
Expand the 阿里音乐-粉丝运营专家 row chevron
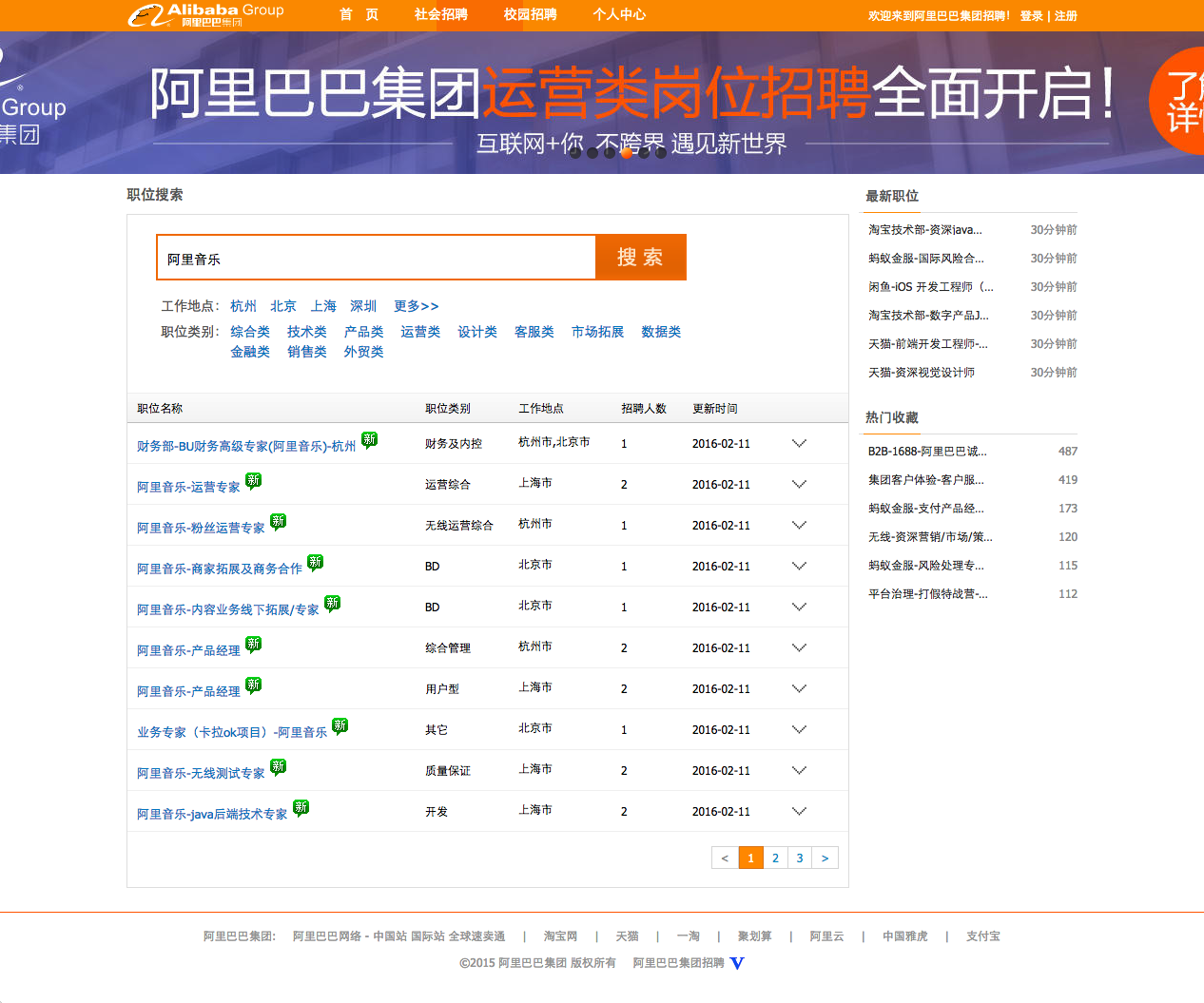coord(799,525)
